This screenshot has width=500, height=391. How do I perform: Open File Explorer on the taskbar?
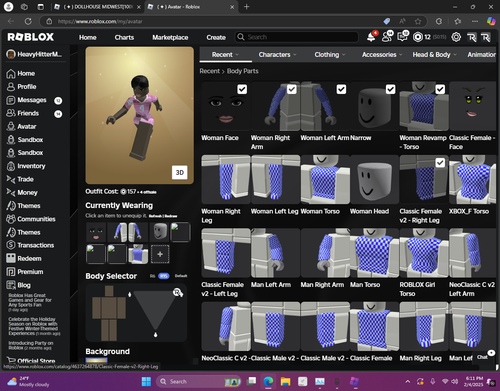point(285,381)
